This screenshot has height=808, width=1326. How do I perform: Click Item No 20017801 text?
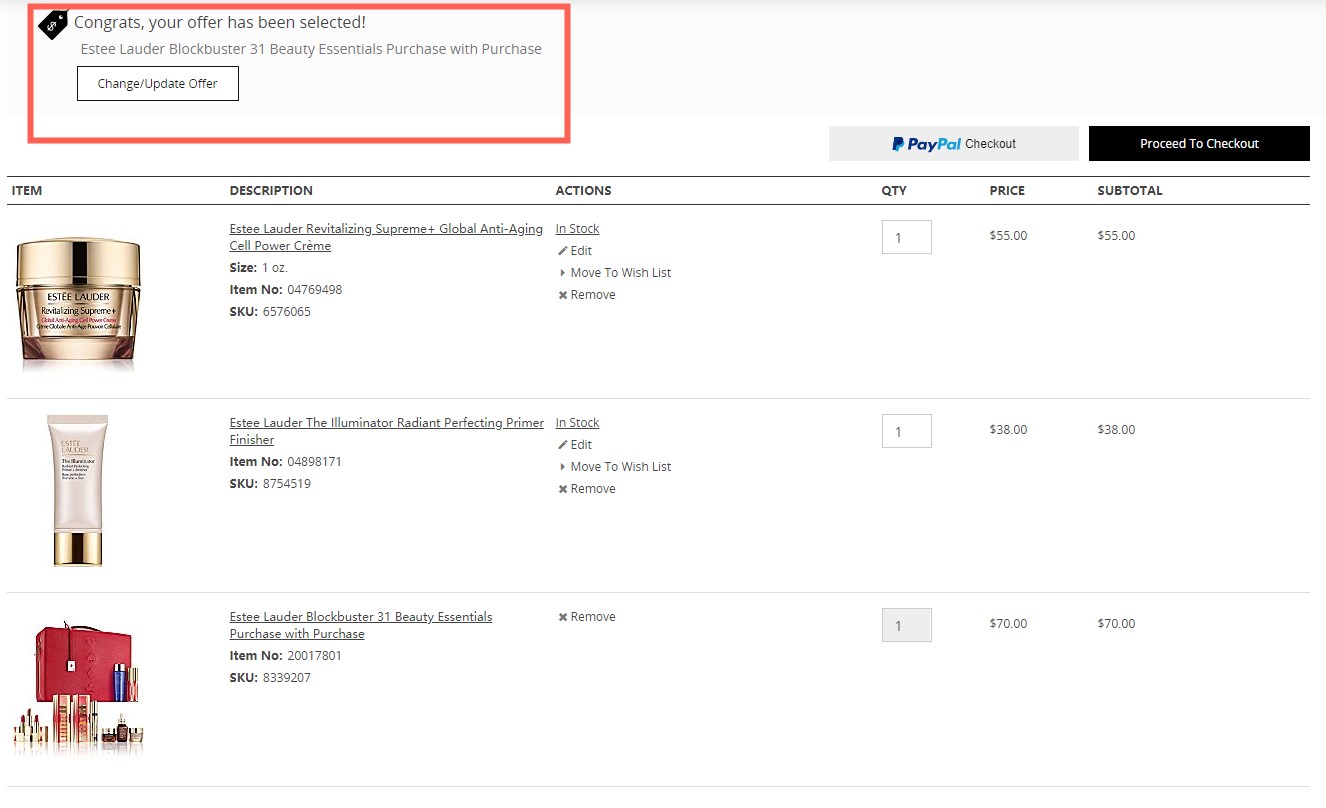tap(286, 656)
